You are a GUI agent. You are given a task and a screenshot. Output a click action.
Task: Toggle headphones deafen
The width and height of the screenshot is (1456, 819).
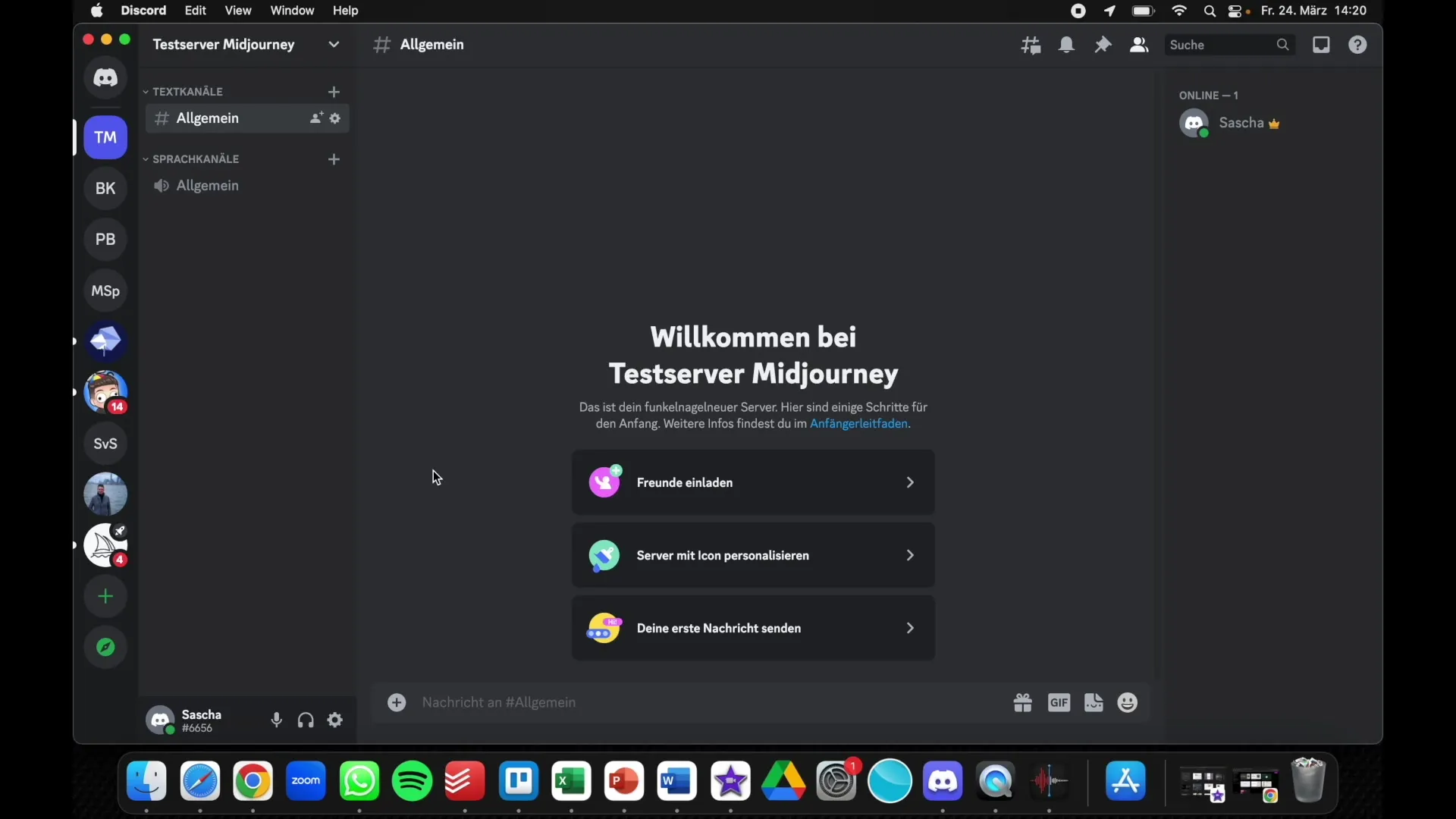coord(306,720)
